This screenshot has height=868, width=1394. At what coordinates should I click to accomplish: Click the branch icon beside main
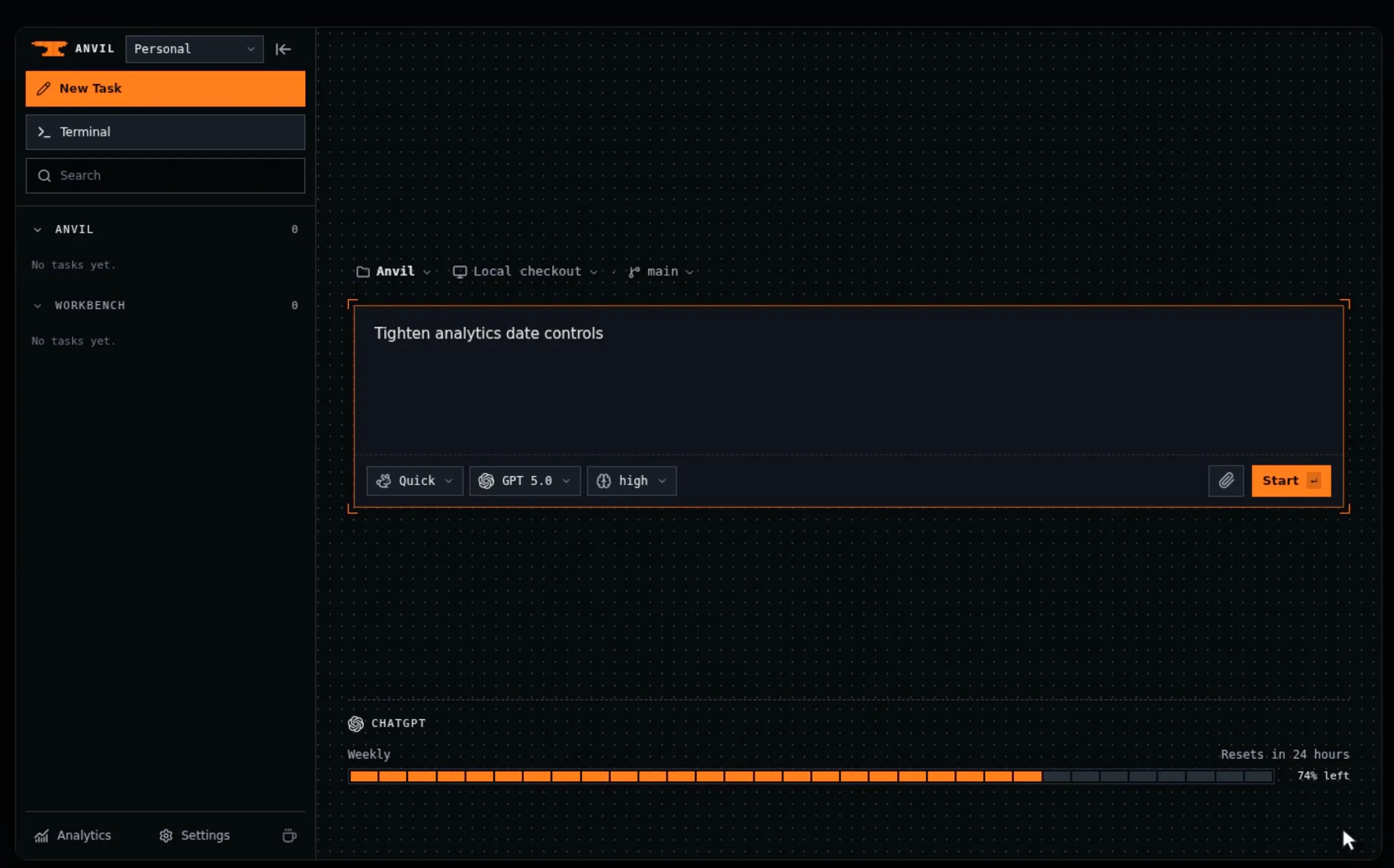coord(634,272)
